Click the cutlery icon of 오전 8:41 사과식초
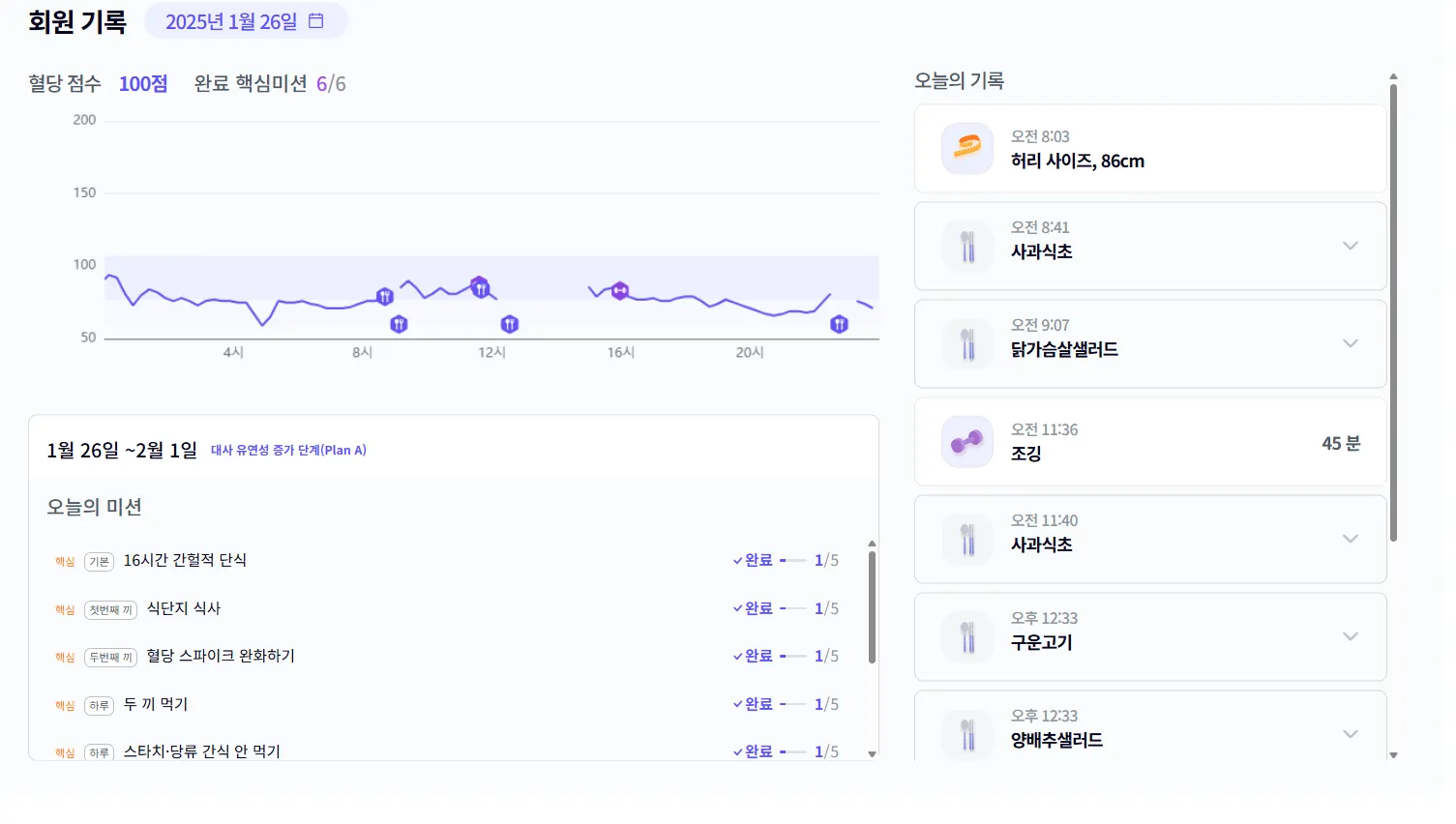The width and height of the screenshot is (1456, 824). pos(967,246)
